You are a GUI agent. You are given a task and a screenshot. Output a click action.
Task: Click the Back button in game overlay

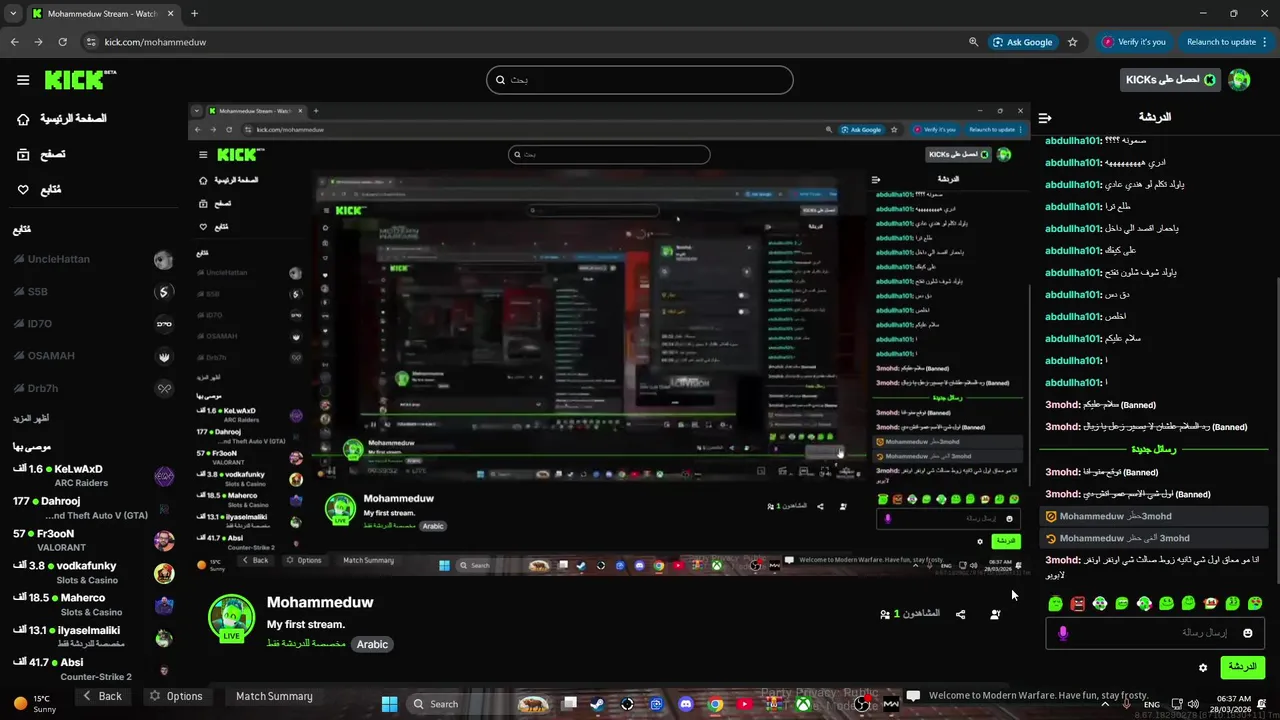(x=102, y=696)
